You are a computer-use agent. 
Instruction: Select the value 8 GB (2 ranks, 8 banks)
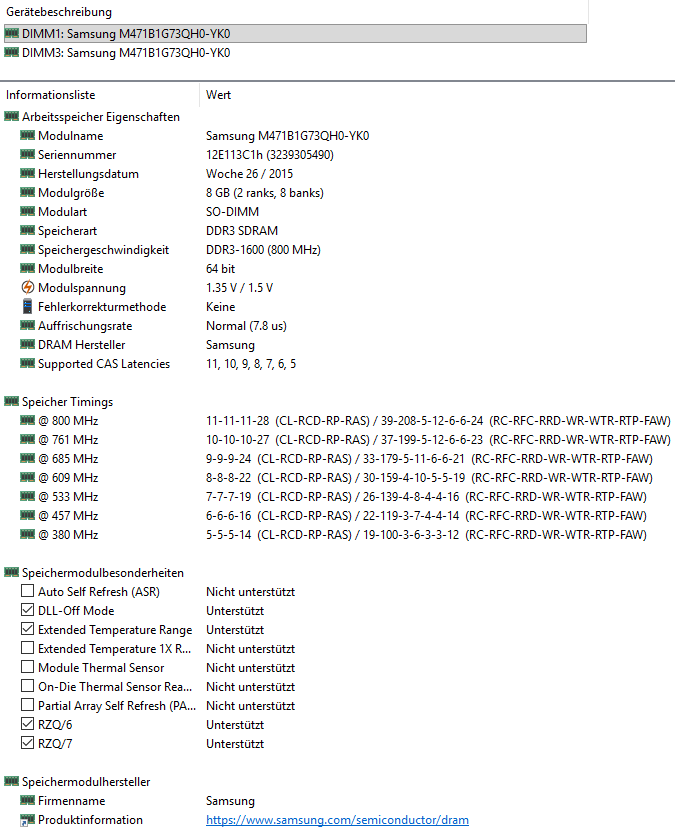click(x=264, y=193)
